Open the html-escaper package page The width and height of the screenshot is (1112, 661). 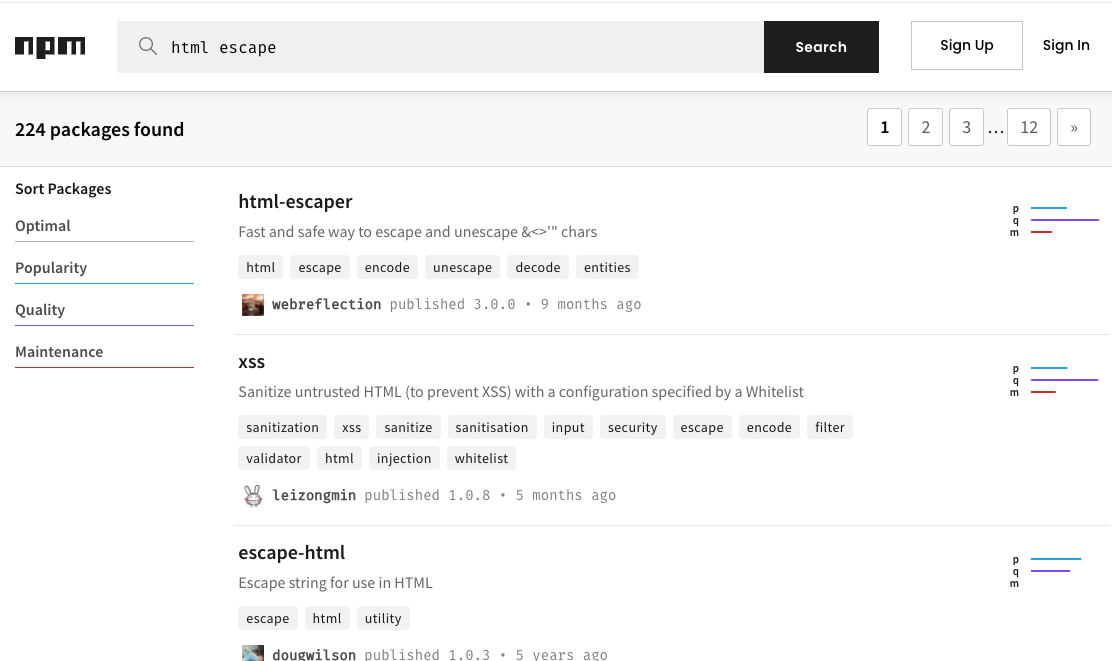(295, 201)
